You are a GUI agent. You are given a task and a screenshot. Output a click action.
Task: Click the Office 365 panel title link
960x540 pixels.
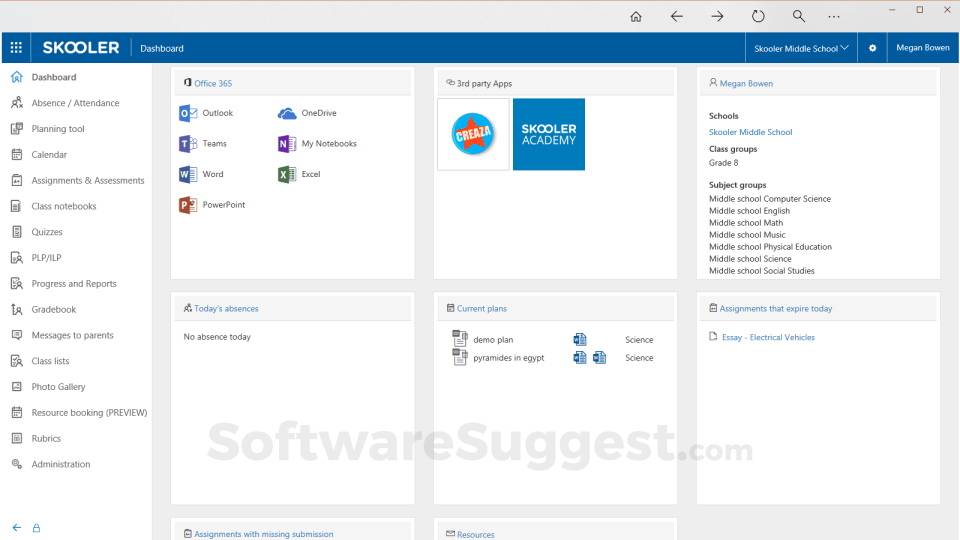pyautogui.click(x=213, y=83)
